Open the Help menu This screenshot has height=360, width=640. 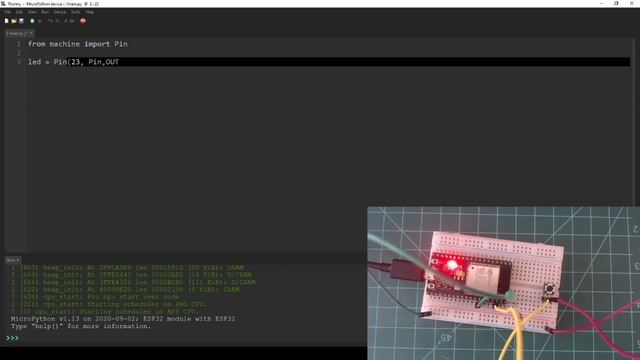point(89,12)
